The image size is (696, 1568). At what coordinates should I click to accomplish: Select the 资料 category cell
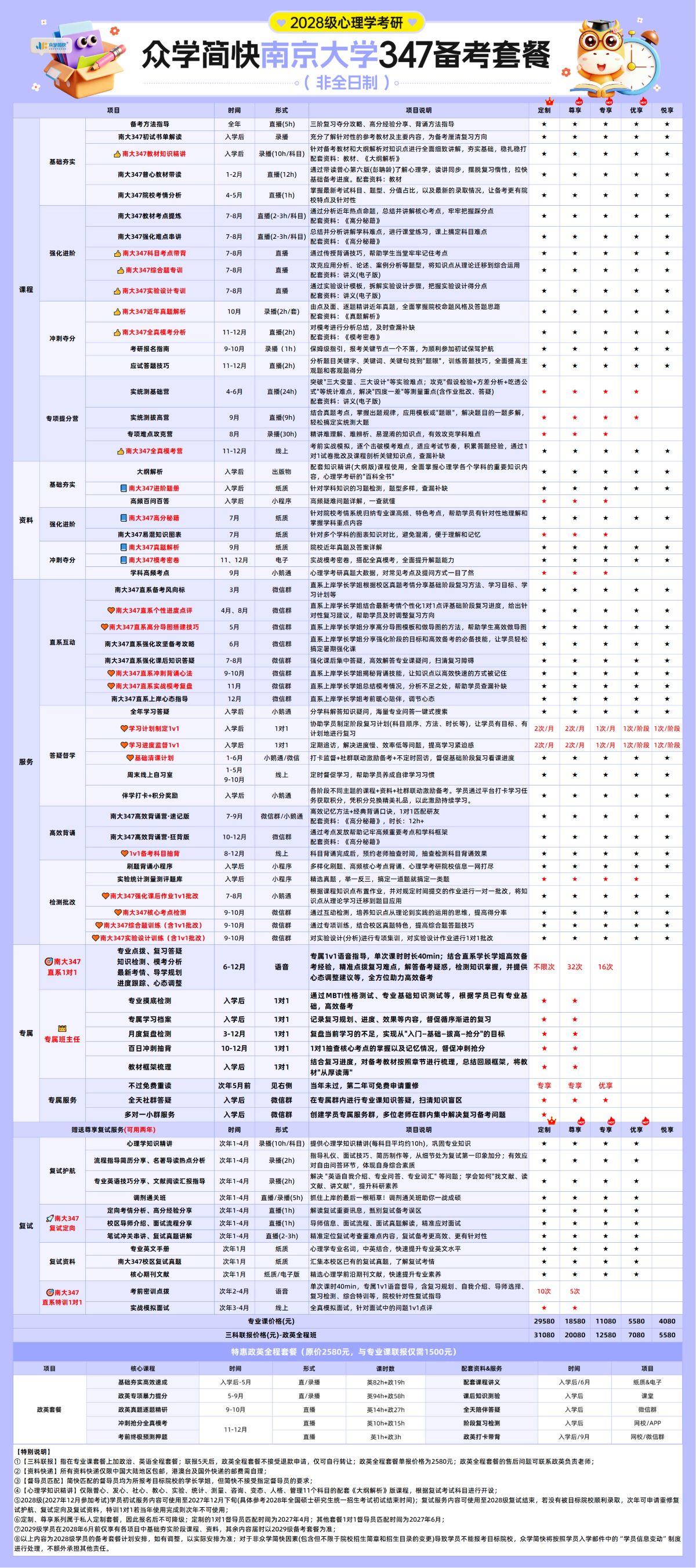click(x=26, y=521)
